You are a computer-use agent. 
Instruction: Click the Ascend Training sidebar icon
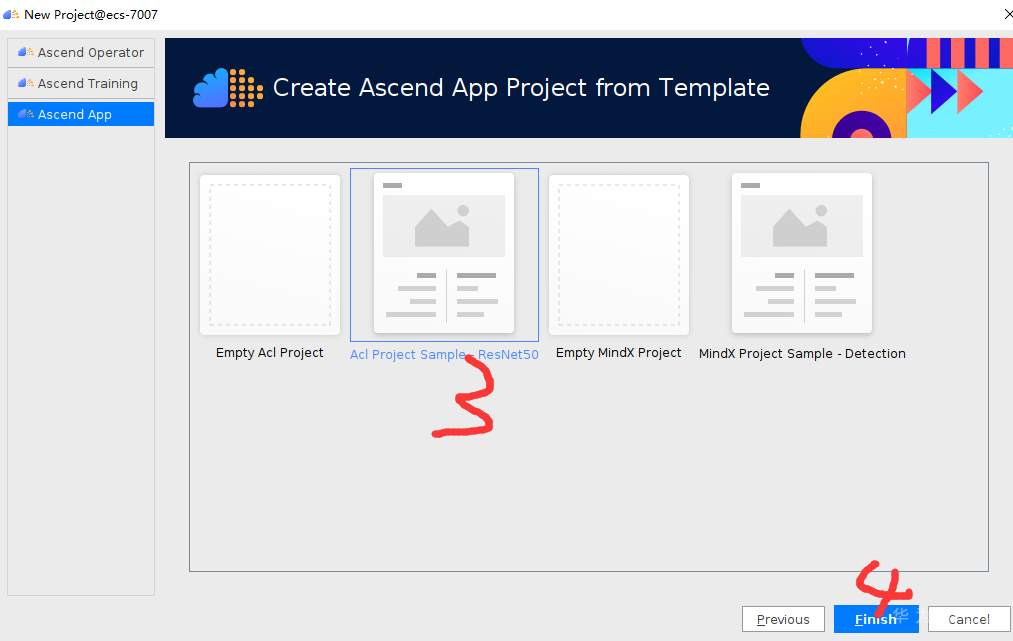pos(26,83)
